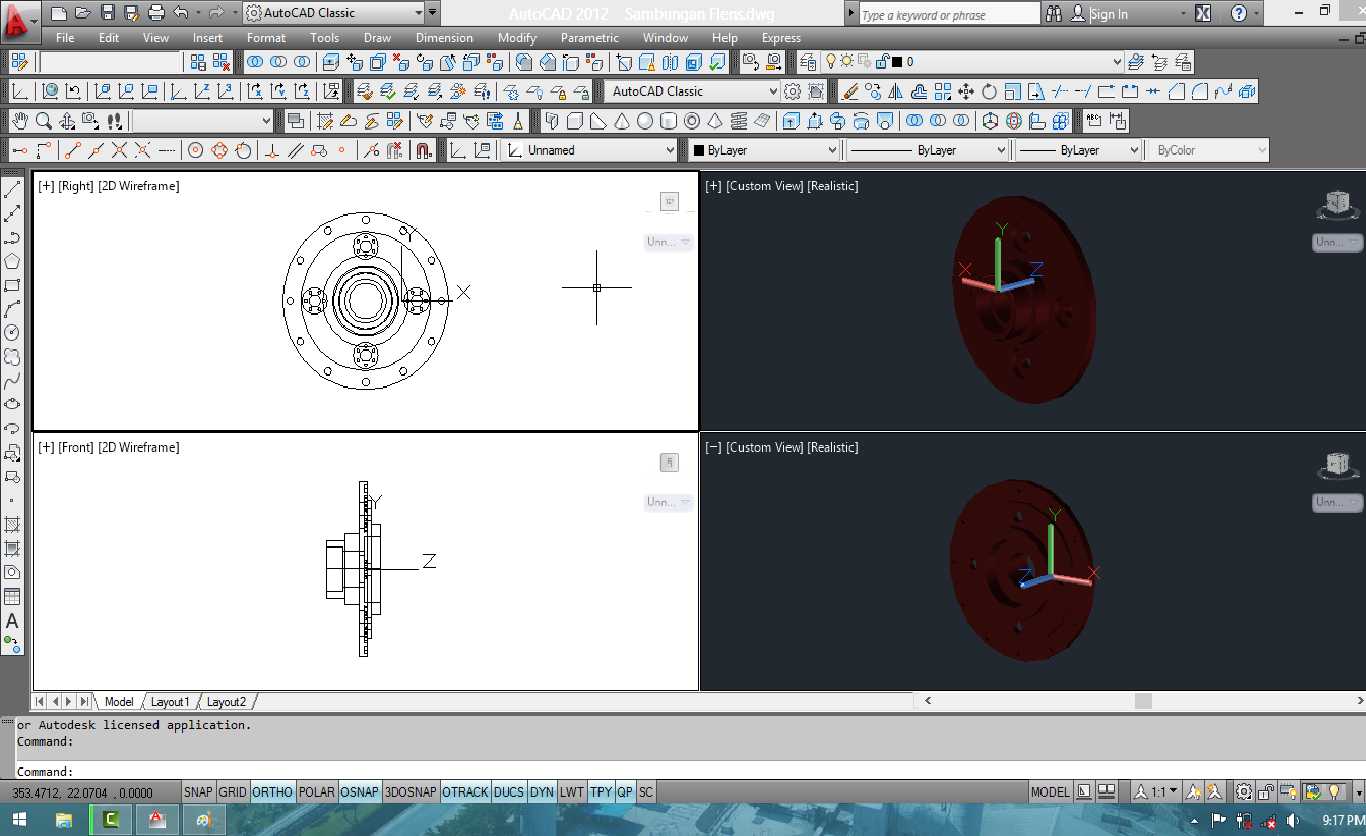Image resolution: width=1366 pixels, height=836 pixels.
Task: Click the Erase tool in Modify toolbar
Action: 850,92
